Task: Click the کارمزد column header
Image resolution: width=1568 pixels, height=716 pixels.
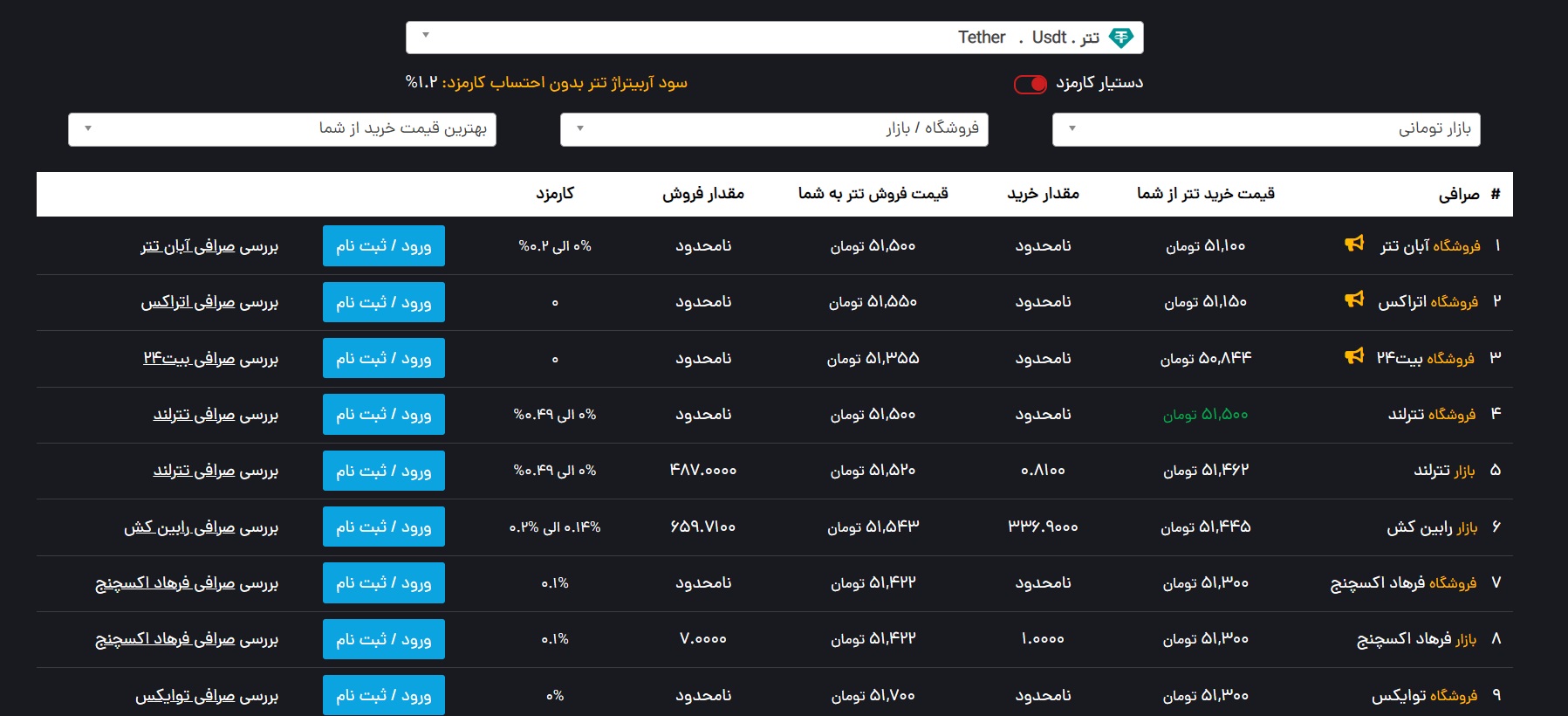Action: tap(555, 194)
